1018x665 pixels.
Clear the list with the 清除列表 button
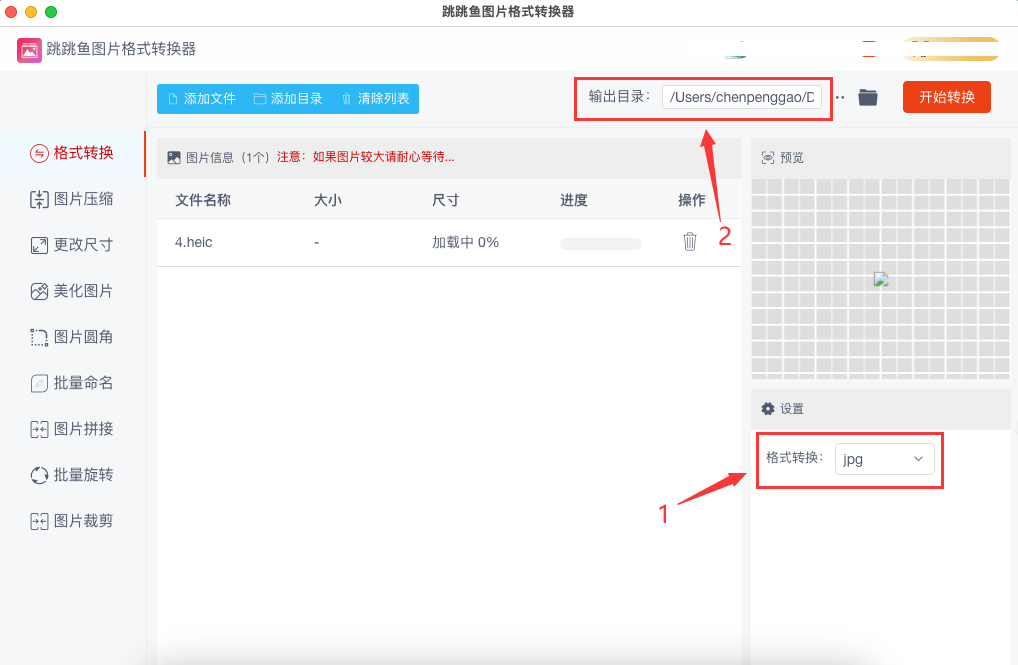click(375, 99)
